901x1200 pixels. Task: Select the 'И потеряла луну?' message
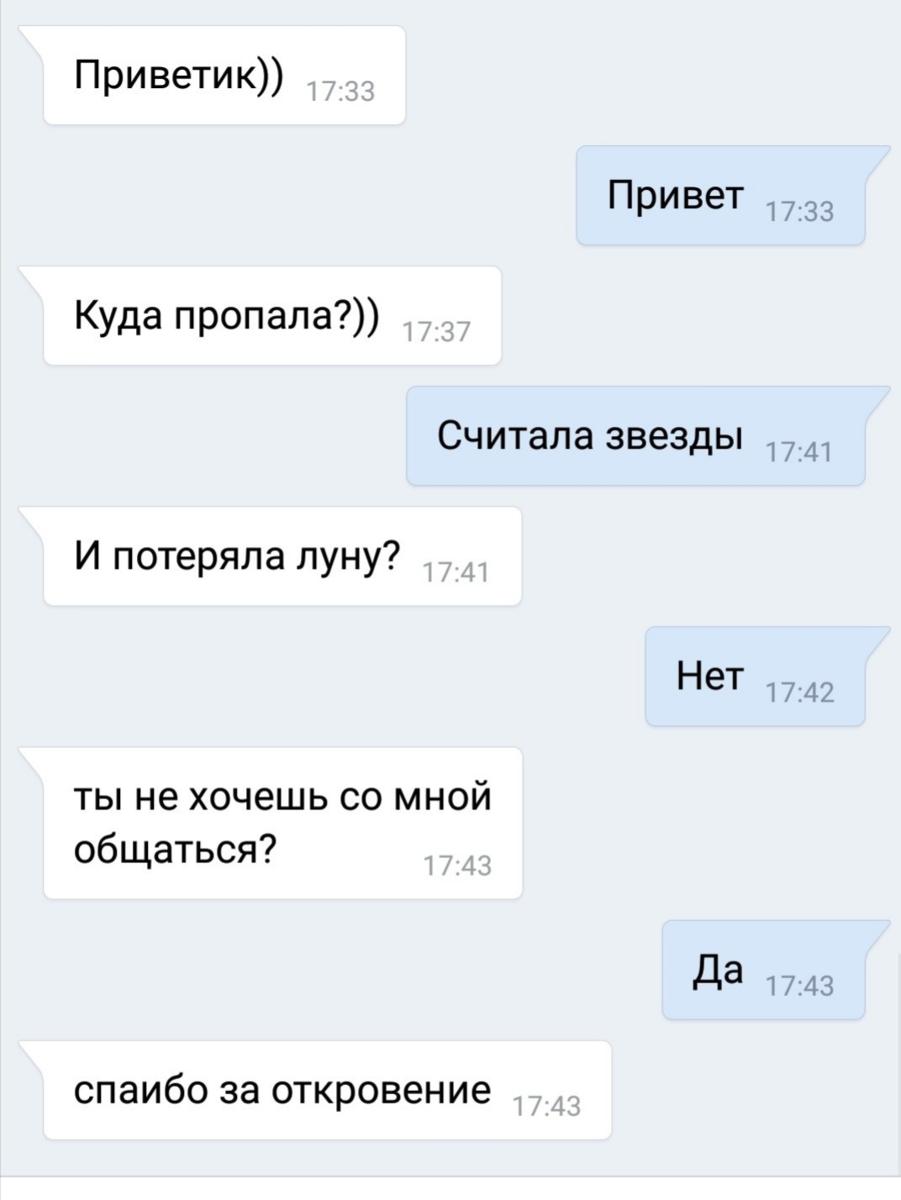282,555
